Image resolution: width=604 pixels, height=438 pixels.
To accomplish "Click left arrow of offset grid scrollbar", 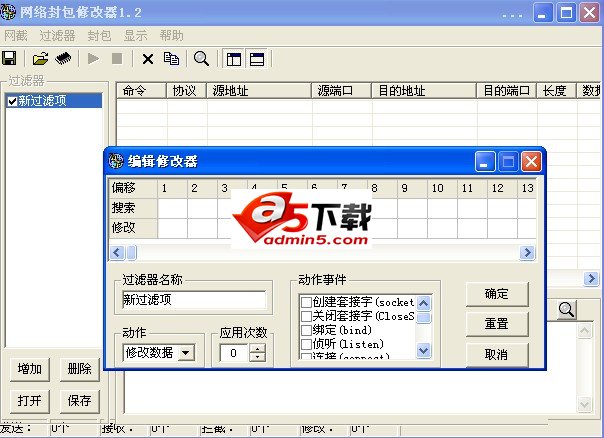I will click(117, 253).
